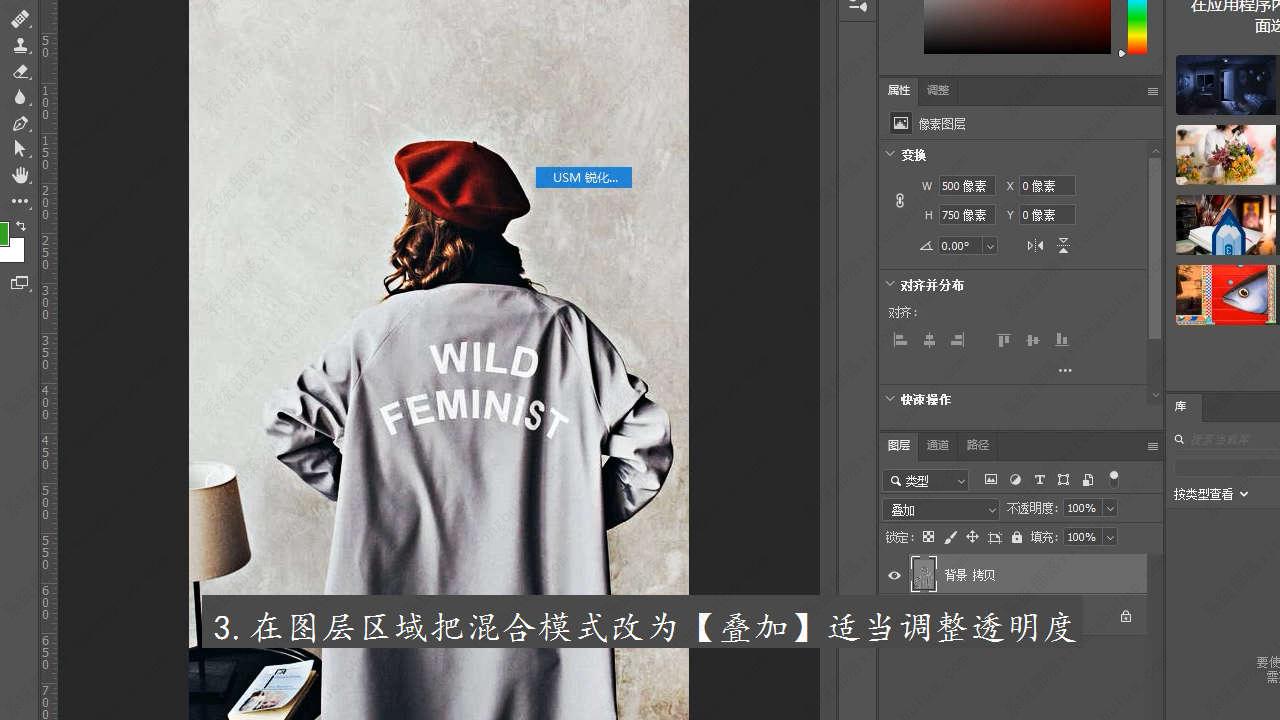Hide the 背景 拷贝 layer via eye icon

[x=894, y=575]
